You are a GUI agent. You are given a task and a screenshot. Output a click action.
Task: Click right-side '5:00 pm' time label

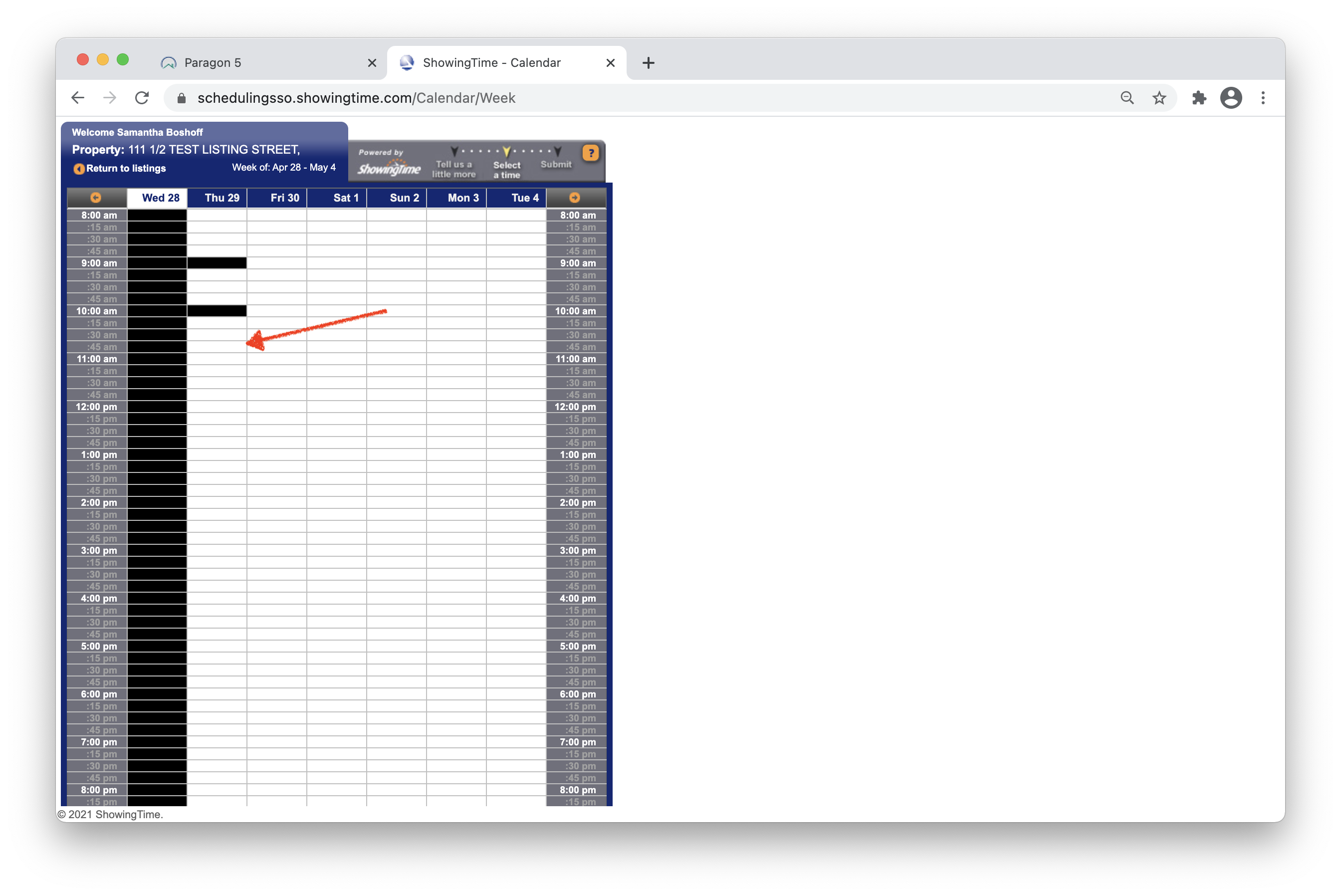[x=578, y=646]
